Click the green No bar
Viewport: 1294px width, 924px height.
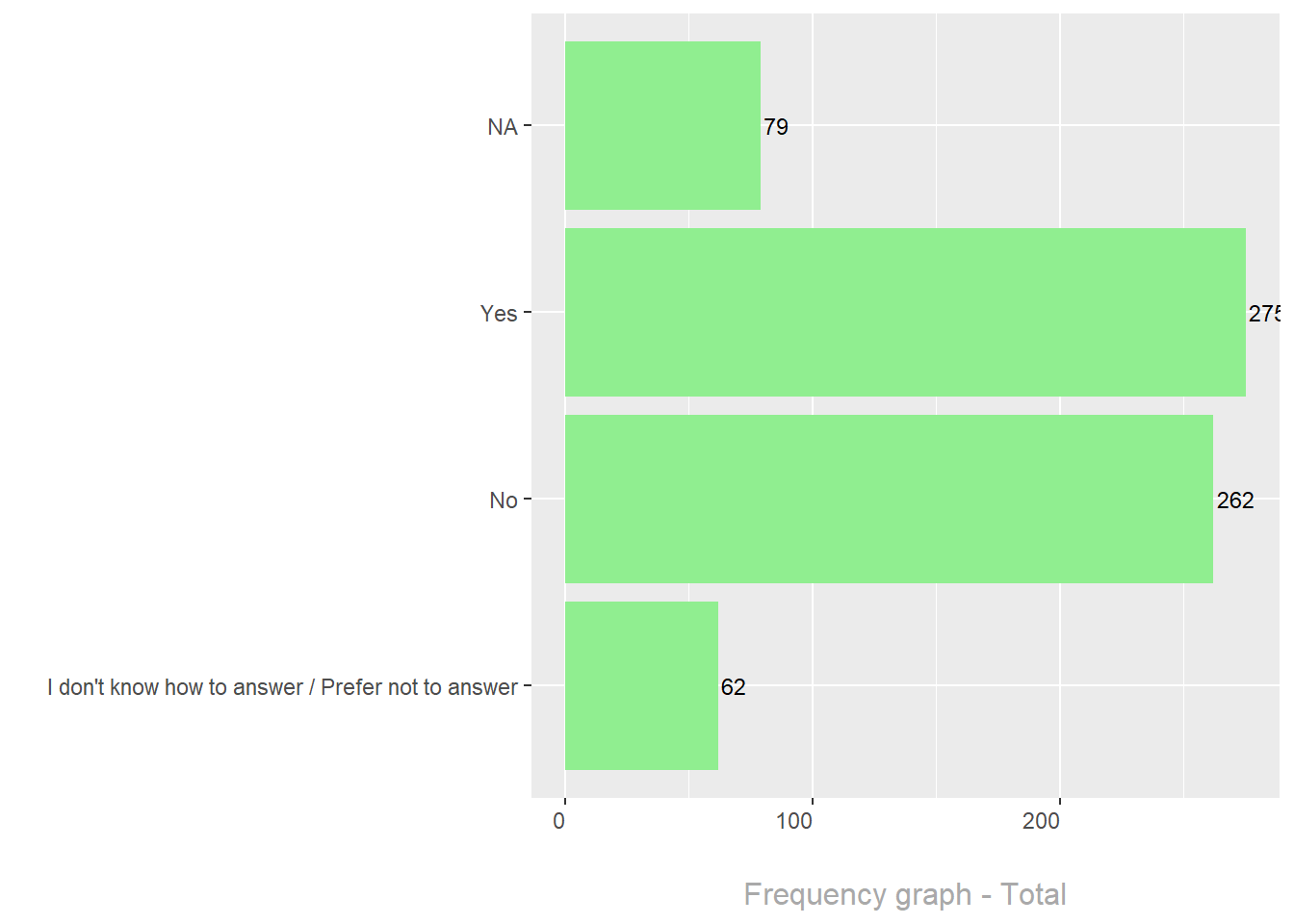889,499
